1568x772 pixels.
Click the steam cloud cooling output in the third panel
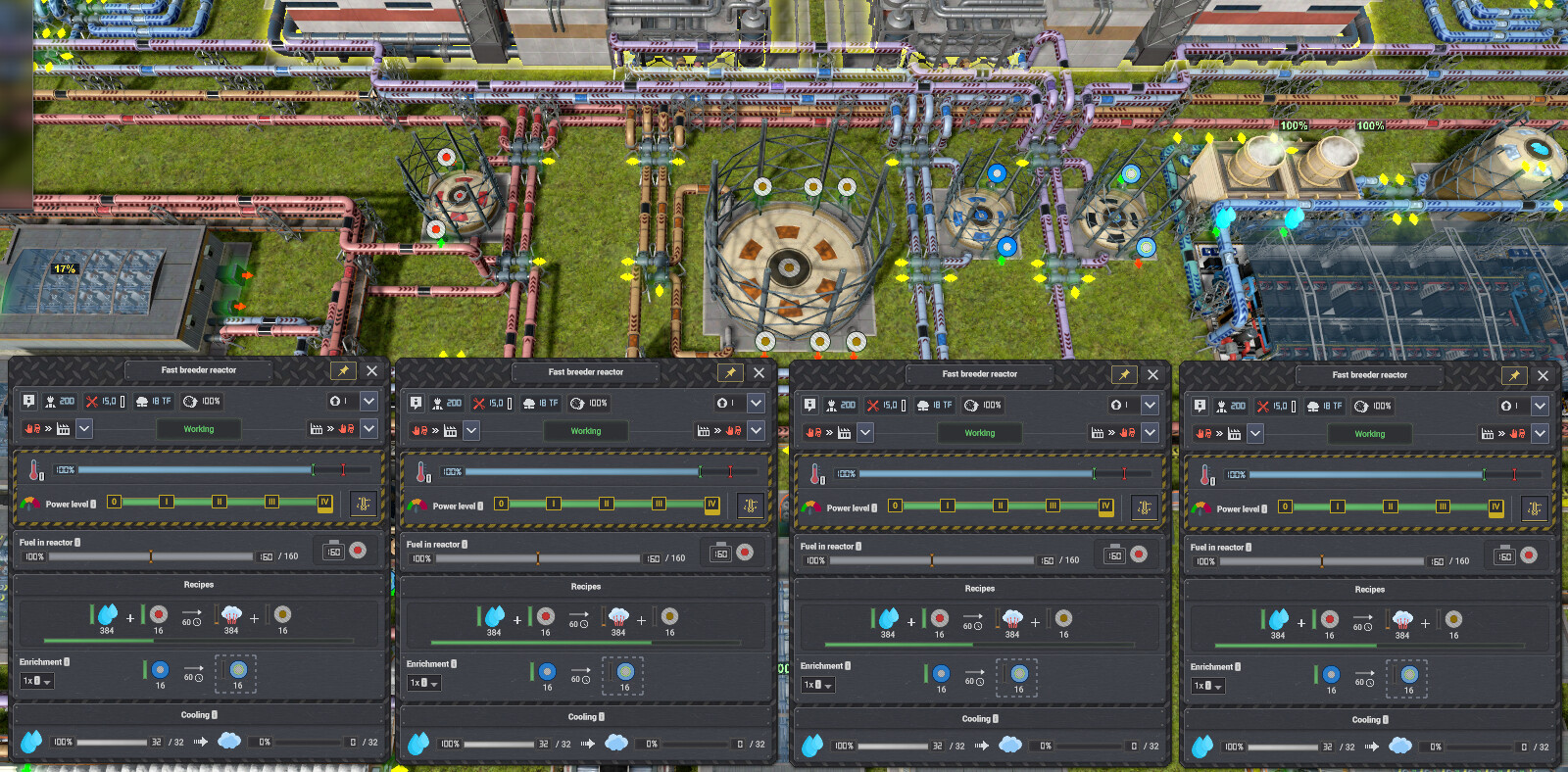click(x=1010, y=746)
